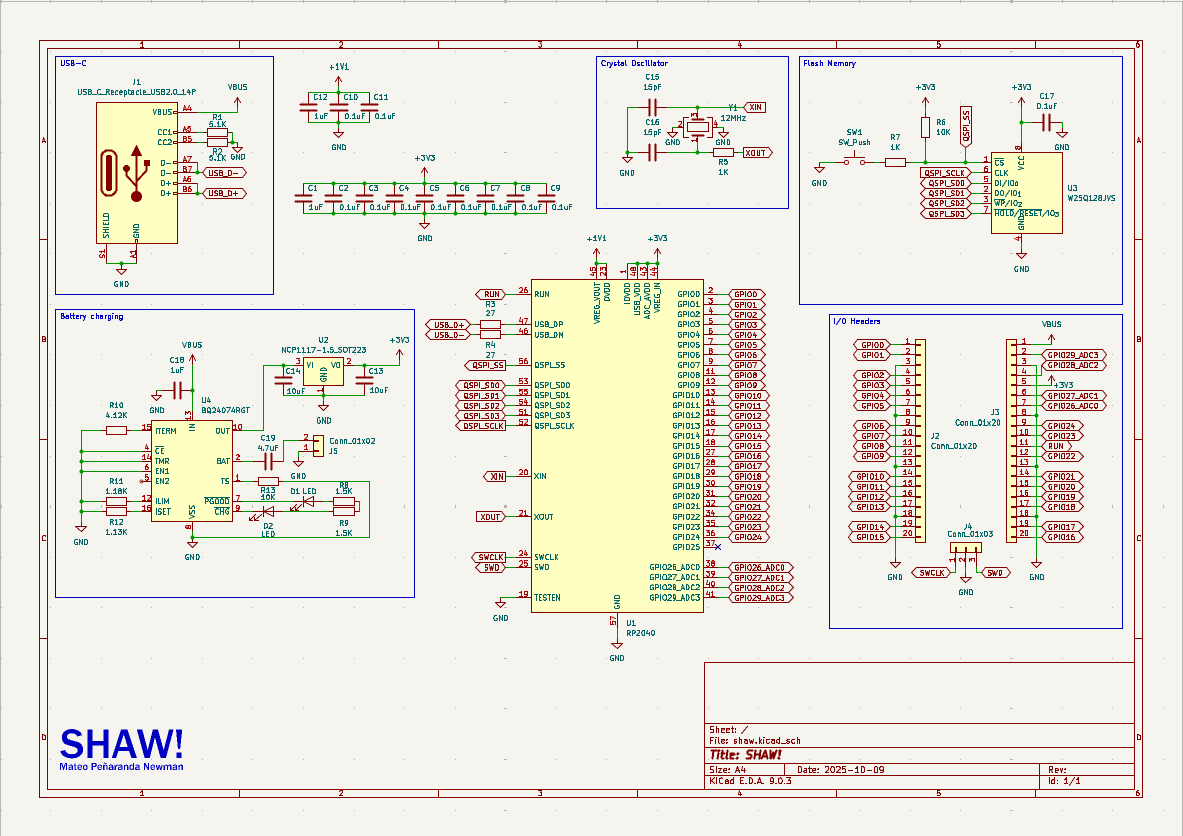Viewport: 1183px width, 836px height.
Task: Select the XIN label in Crystal Oscillator
Action: [755, 106]
